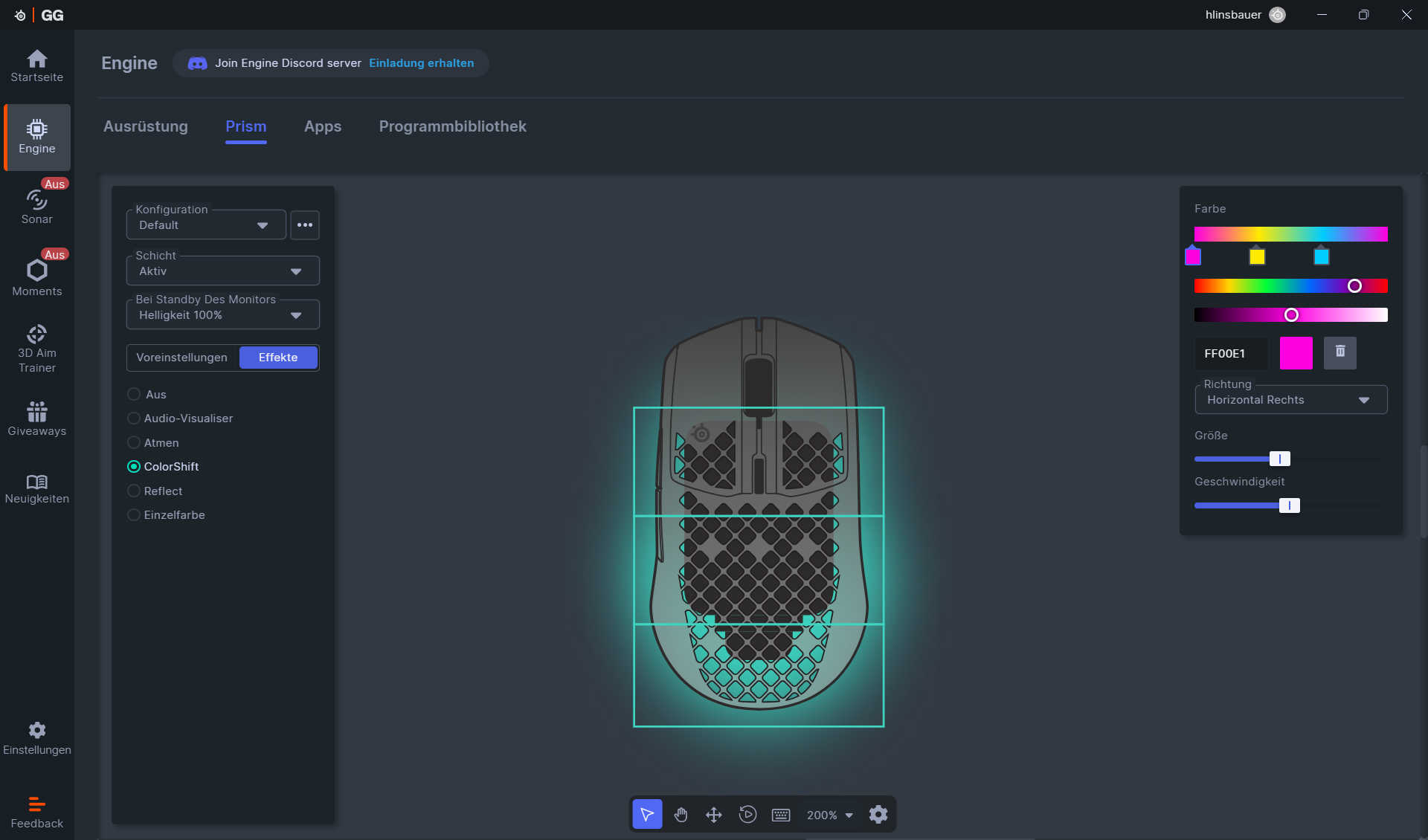Switch to the Ausrüstung tab

[146, 126]
